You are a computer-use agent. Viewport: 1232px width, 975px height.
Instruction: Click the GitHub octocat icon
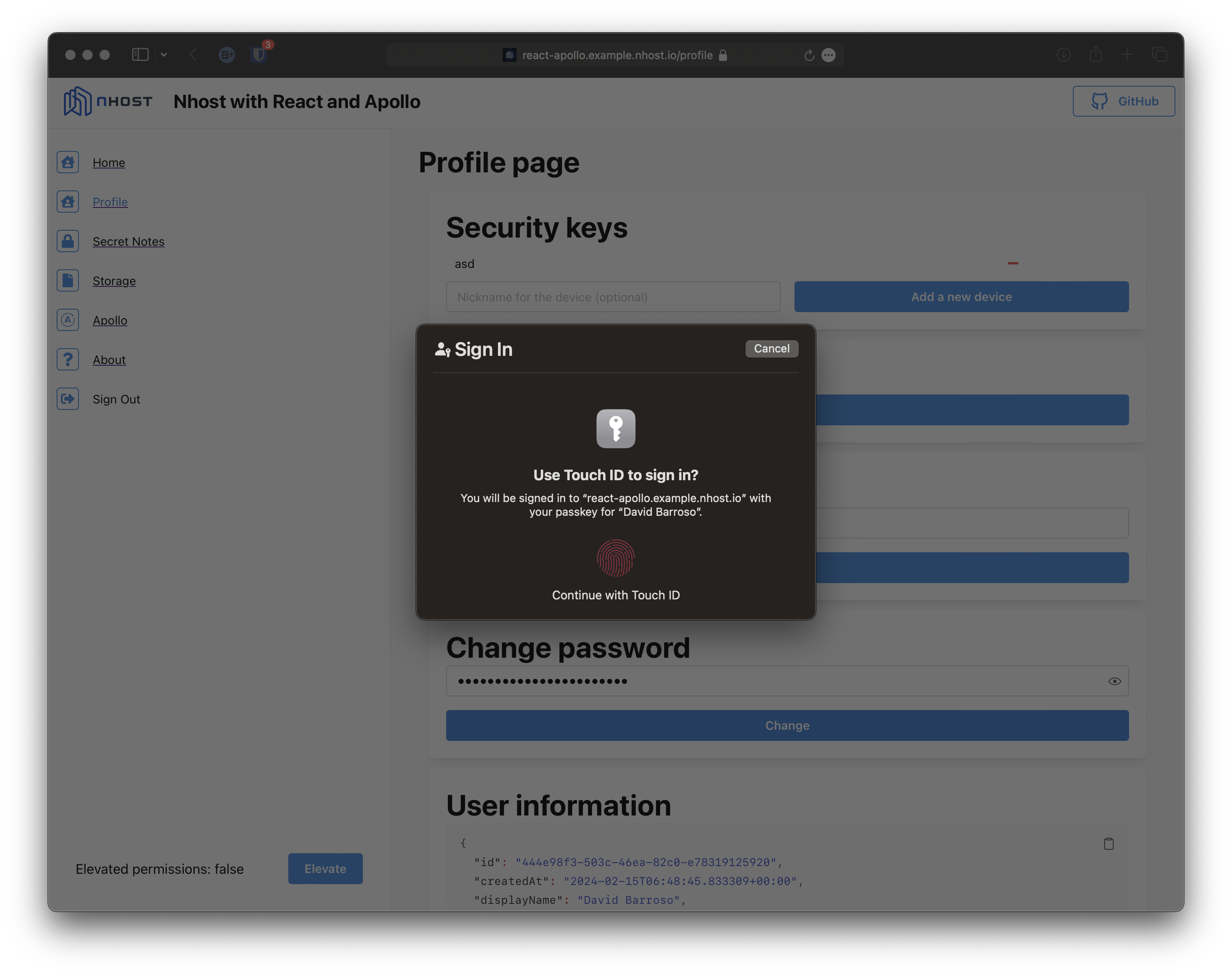point(1099,101)
